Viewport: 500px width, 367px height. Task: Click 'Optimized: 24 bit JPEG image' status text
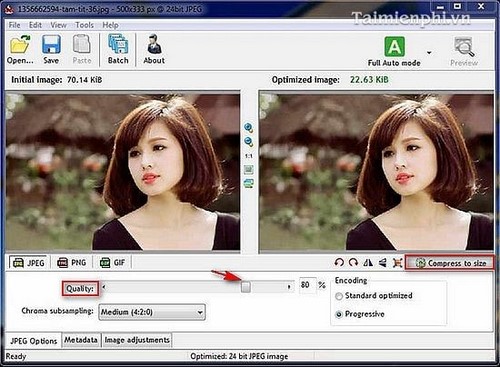pyautogui.click(x=239, y=356)
